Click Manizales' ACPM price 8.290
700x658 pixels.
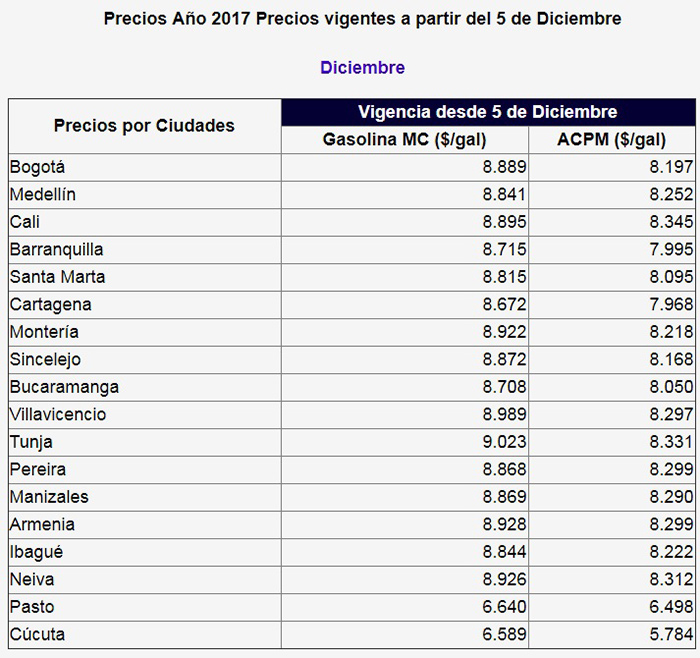click(x=670, y=497)
